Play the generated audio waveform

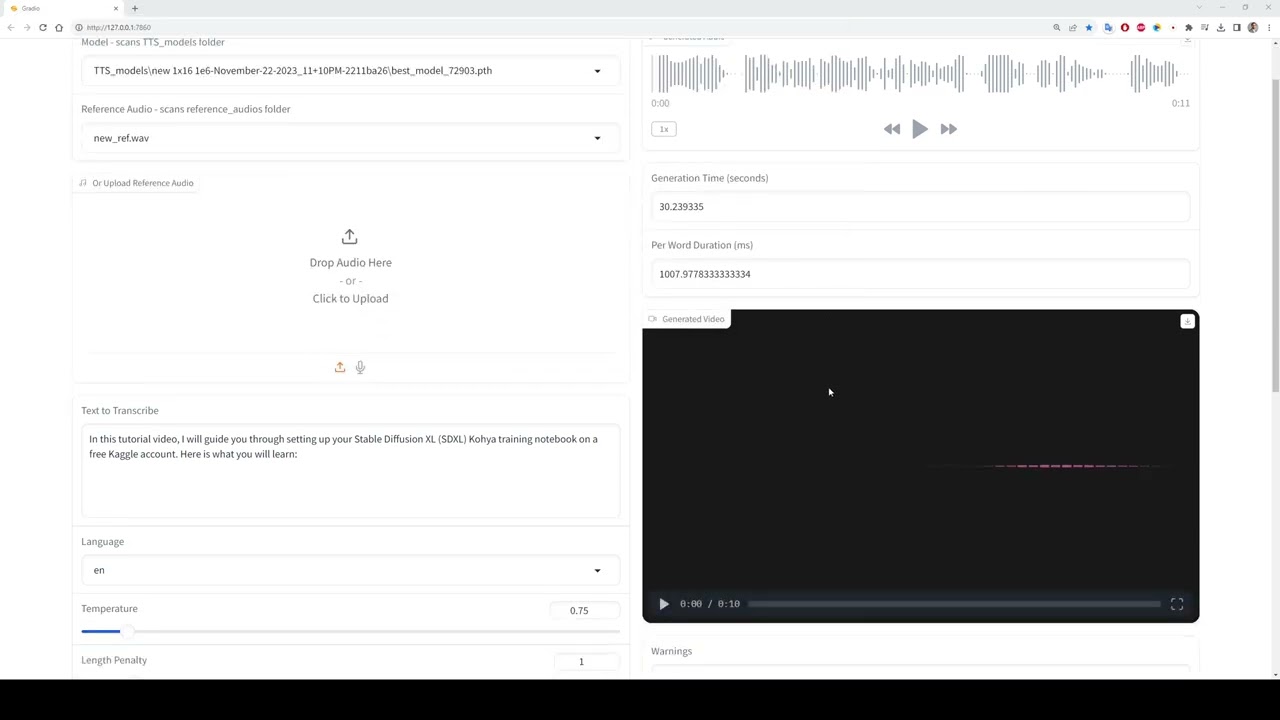click(x=920, y=129)
